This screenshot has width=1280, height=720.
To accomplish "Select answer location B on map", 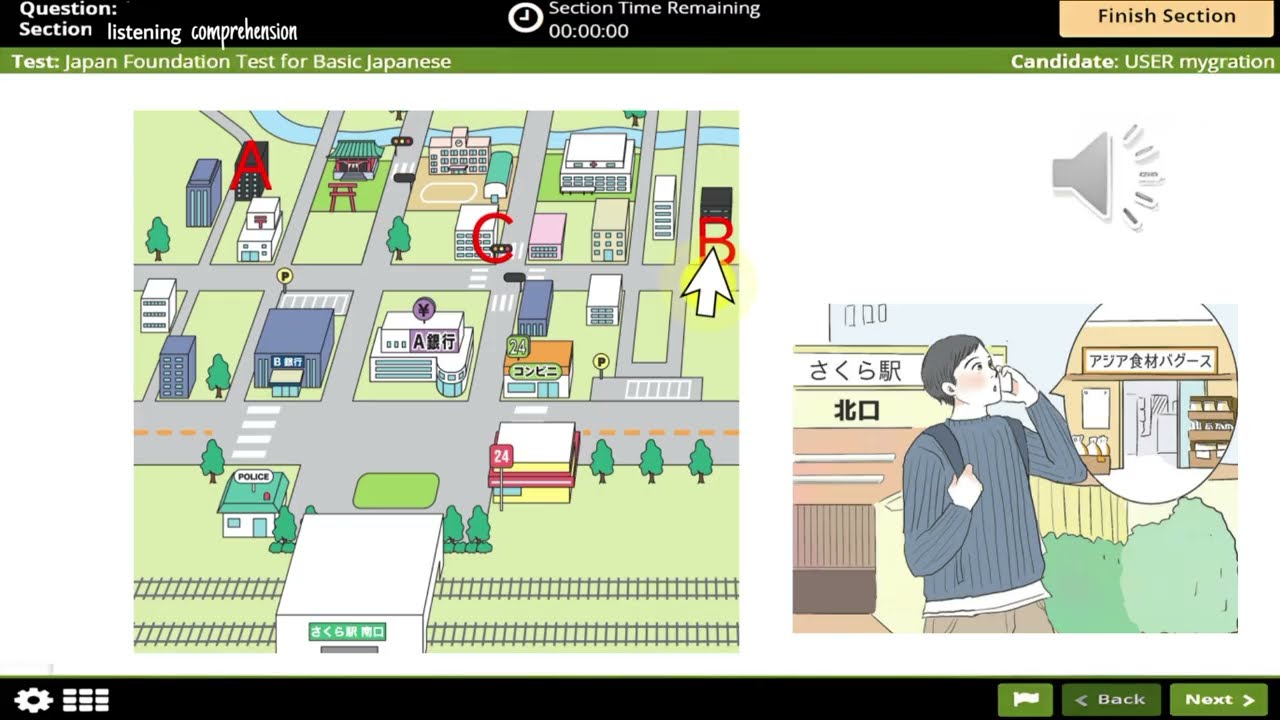I will tap(716, 241).
